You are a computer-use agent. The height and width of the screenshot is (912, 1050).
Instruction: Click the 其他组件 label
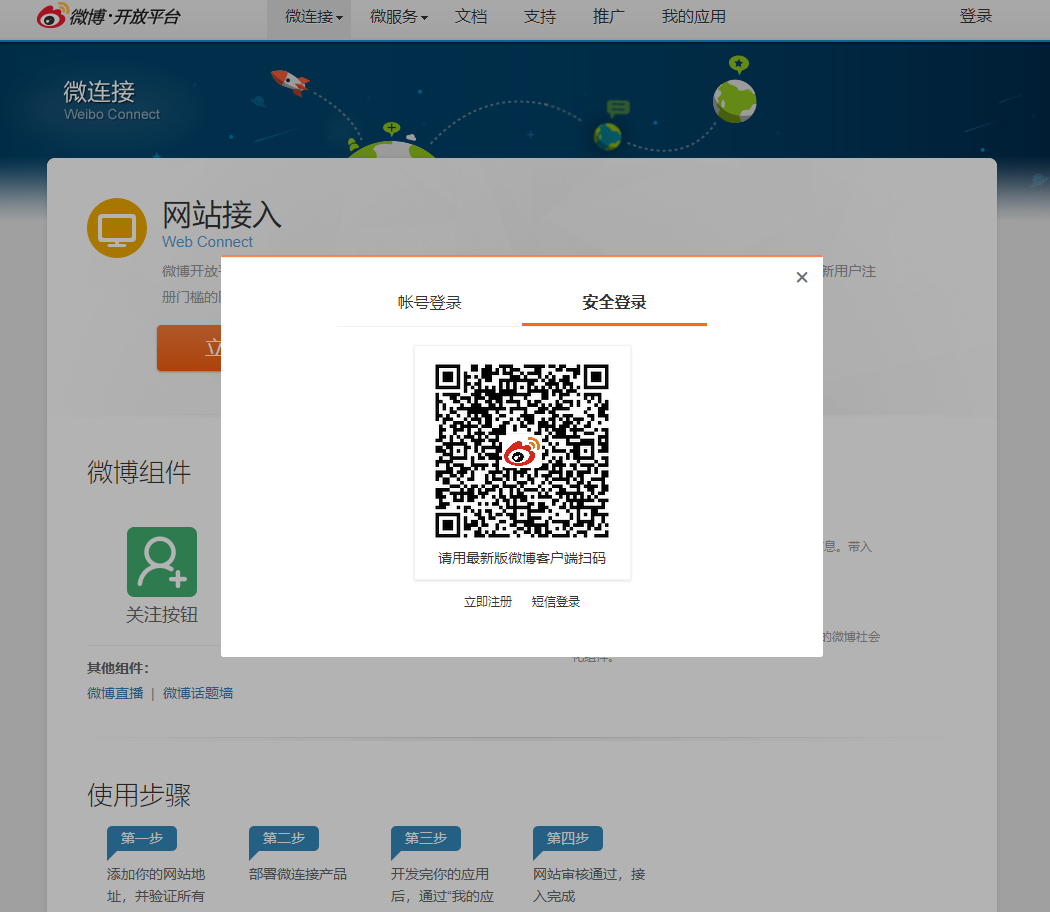118,668
